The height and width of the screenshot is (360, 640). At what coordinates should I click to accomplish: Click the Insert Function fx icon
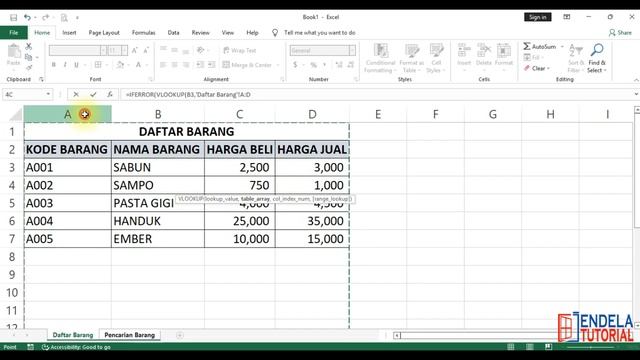click(109, 94)
